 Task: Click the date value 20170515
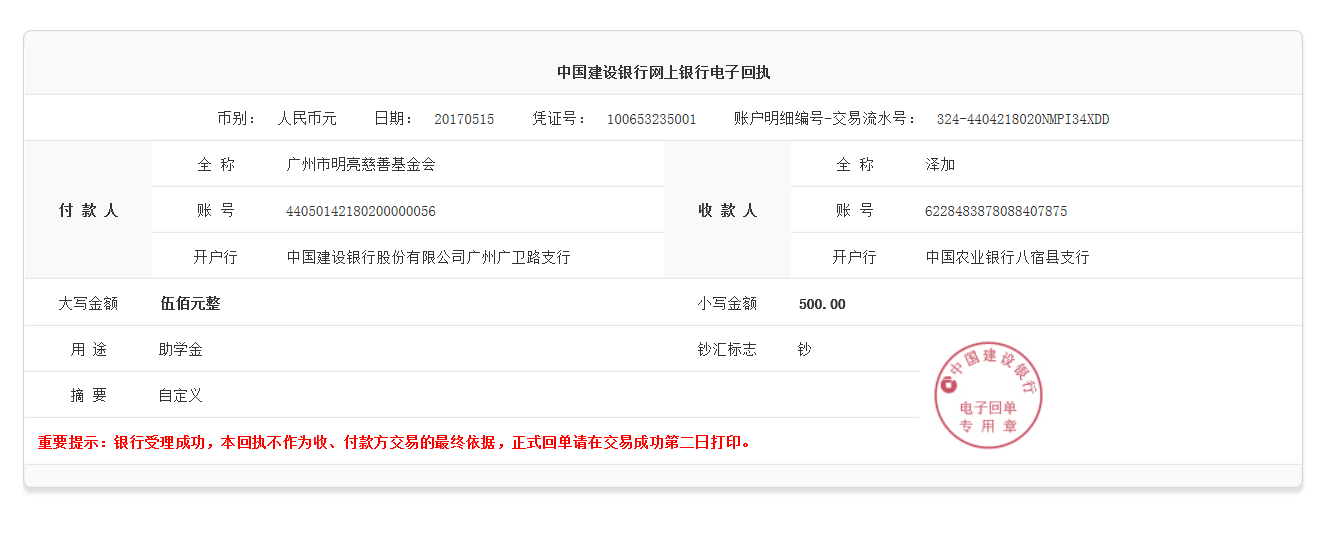464,119
